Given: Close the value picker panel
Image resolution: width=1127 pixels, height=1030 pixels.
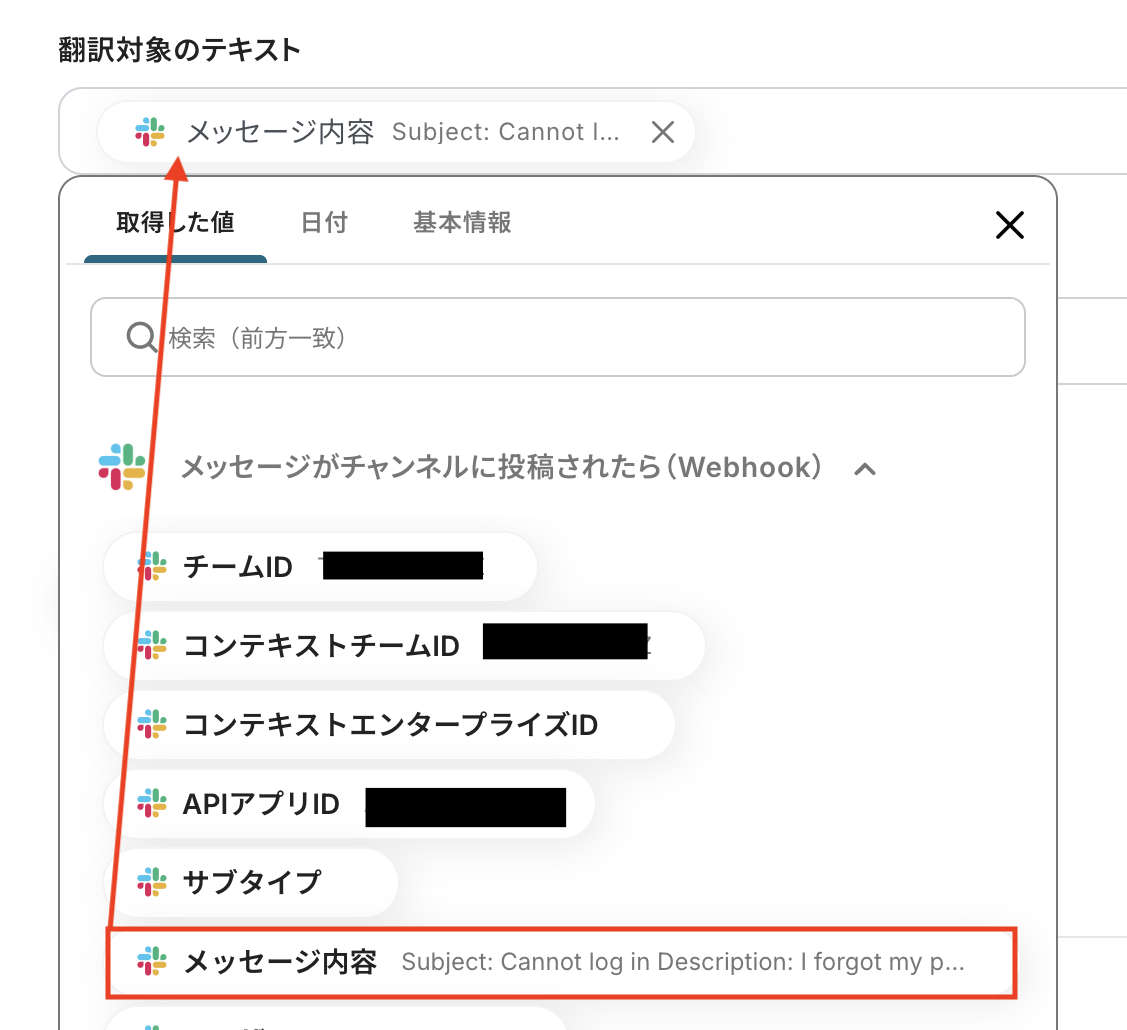Looking at the screenshot, I should pyautogui.click(x=1009, y=225).
